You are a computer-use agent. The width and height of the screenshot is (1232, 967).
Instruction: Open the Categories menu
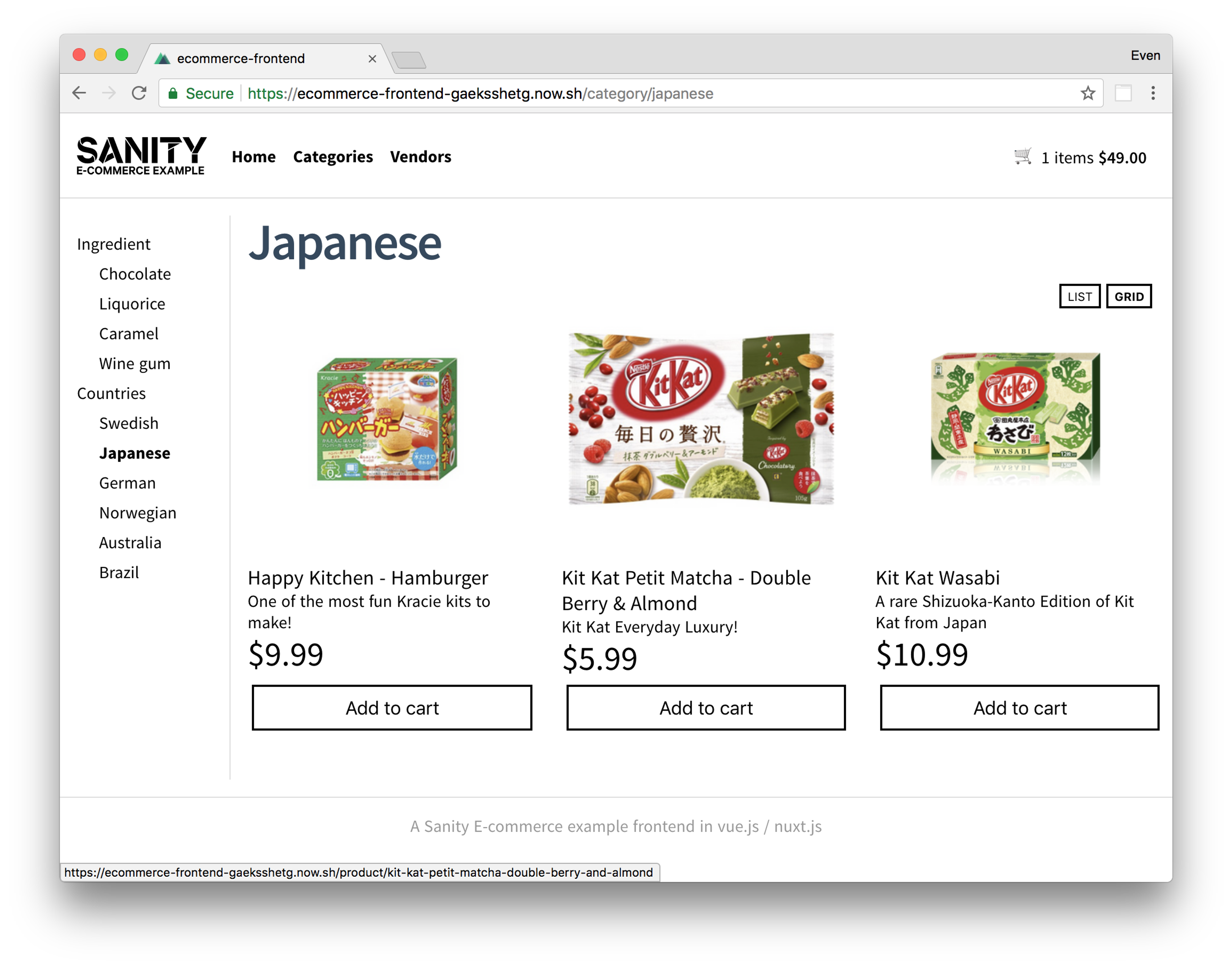[333, 157]
